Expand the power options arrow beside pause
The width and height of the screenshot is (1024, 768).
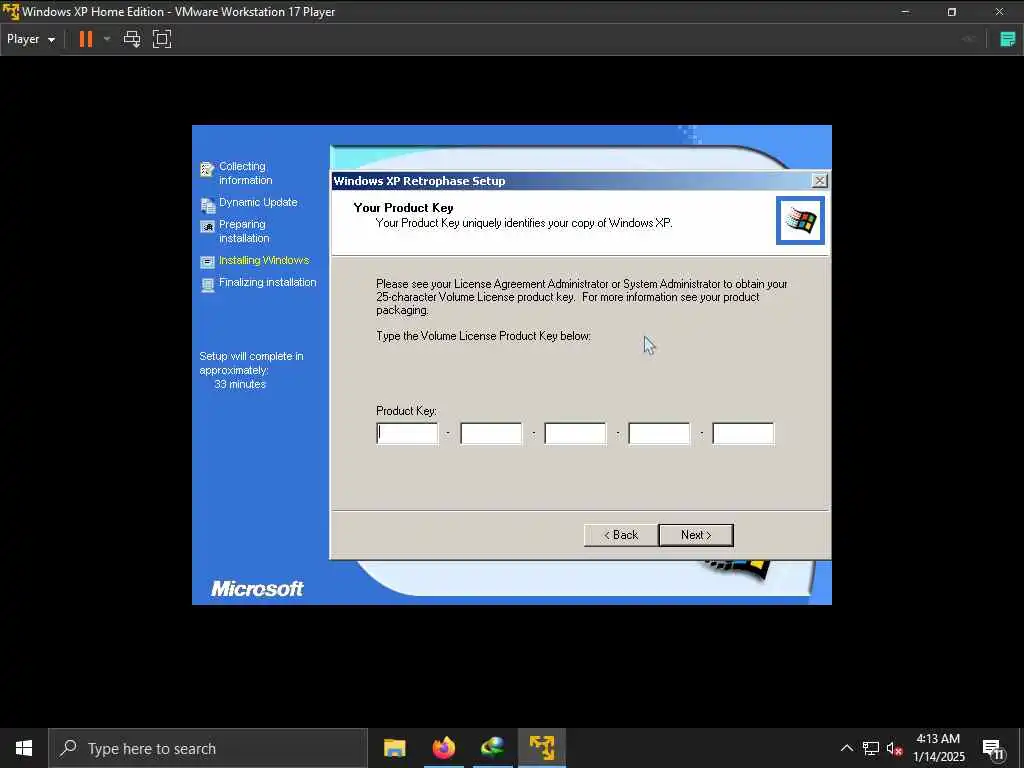[x=106, y=39]
